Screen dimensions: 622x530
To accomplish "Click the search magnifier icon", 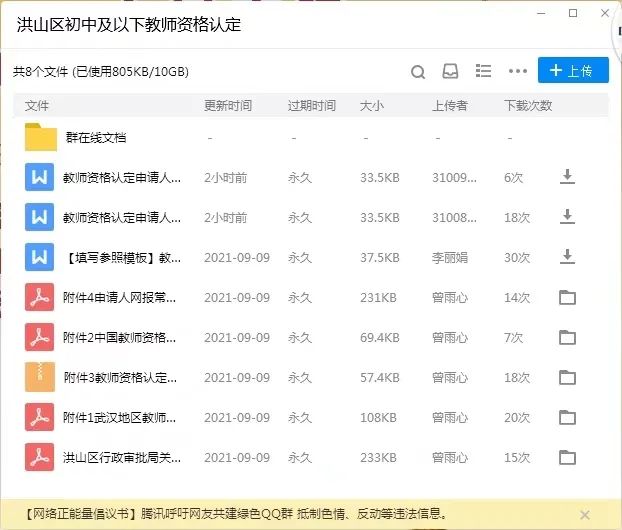I will click(418, 71).
